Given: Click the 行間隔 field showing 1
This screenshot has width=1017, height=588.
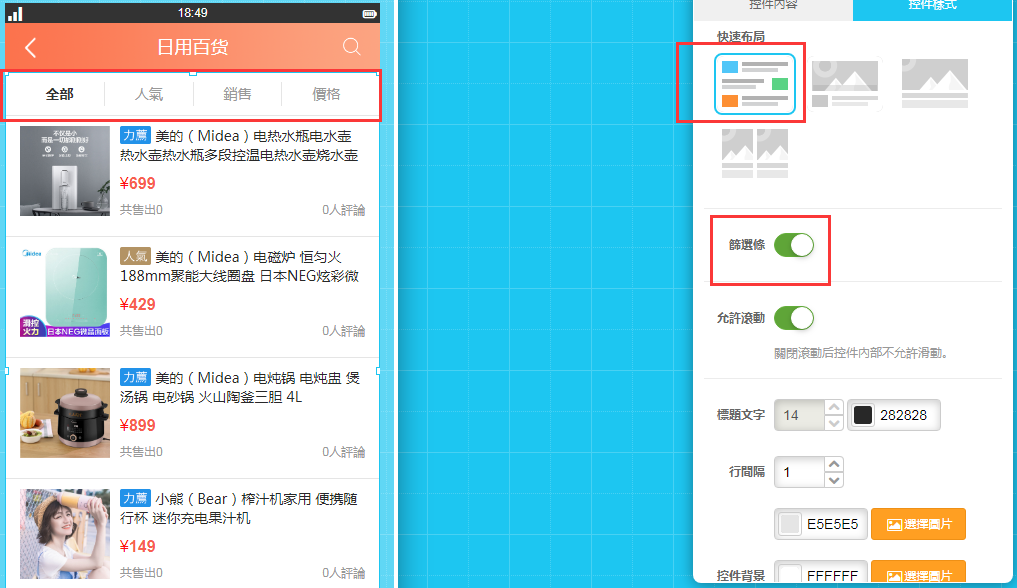Looking at the screenshot, I should pyautogui.click(x=800, y=472).
